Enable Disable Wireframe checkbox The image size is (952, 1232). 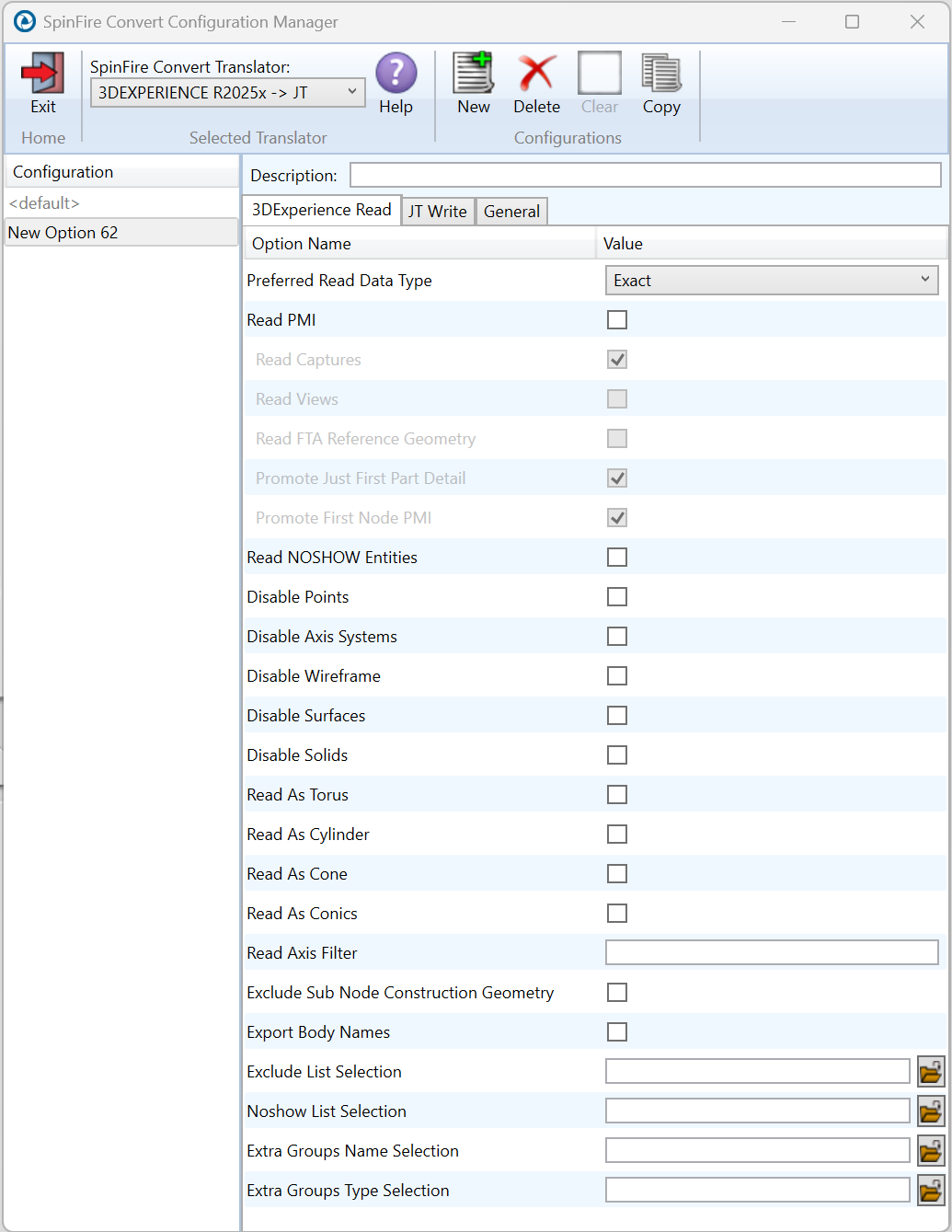pyautogui.click(x=617, y=676)
